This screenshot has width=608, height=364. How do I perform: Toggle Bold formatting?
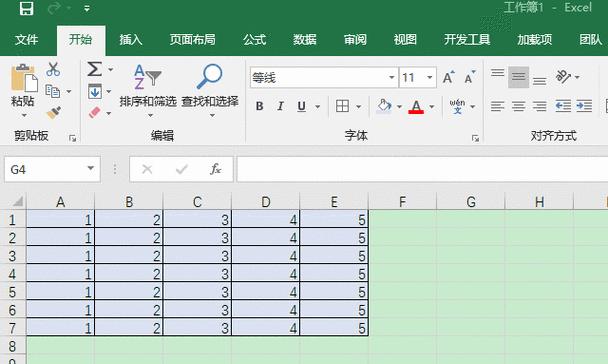[259, 106]
